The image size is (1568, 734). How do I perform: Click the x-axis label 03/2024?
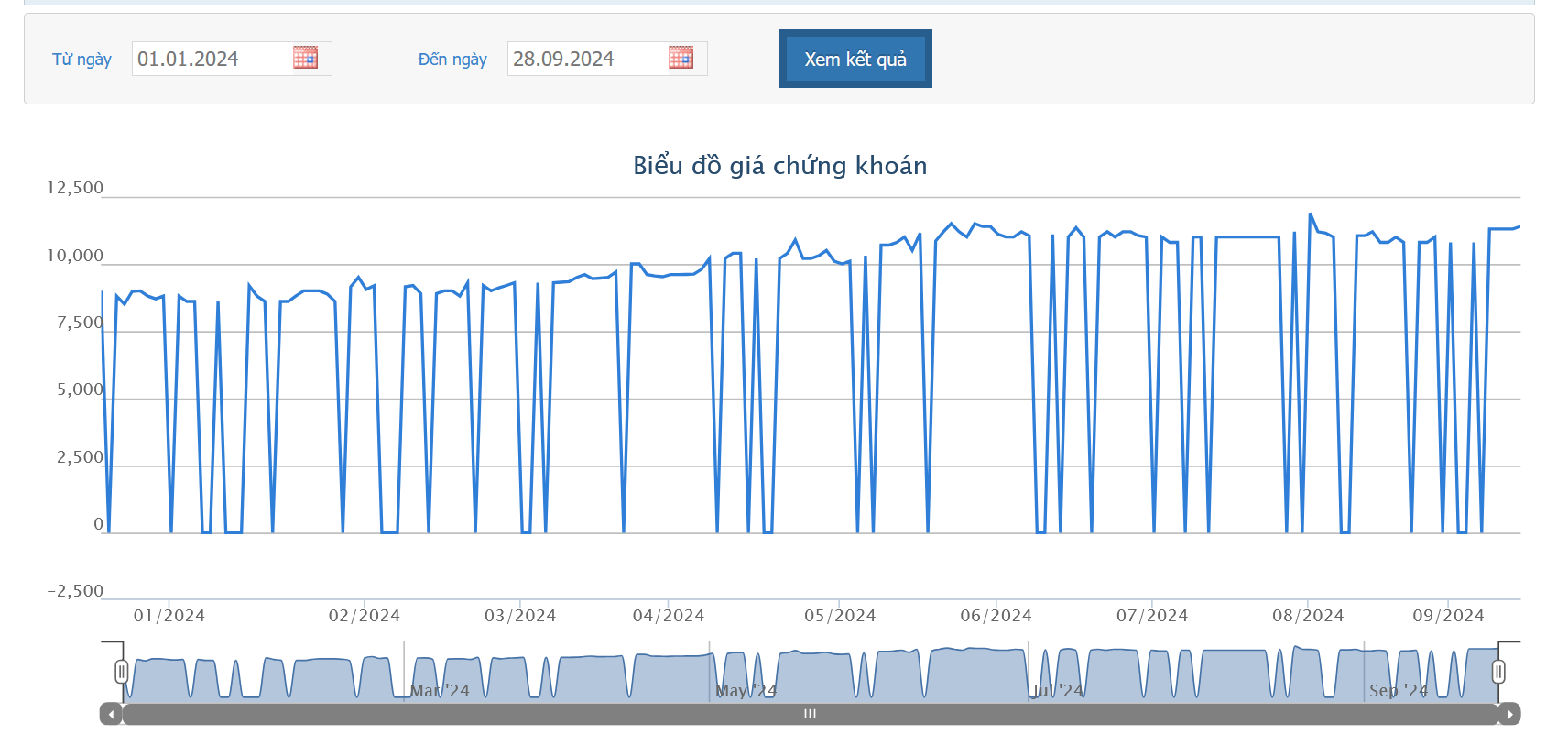(x=520, y=616)
